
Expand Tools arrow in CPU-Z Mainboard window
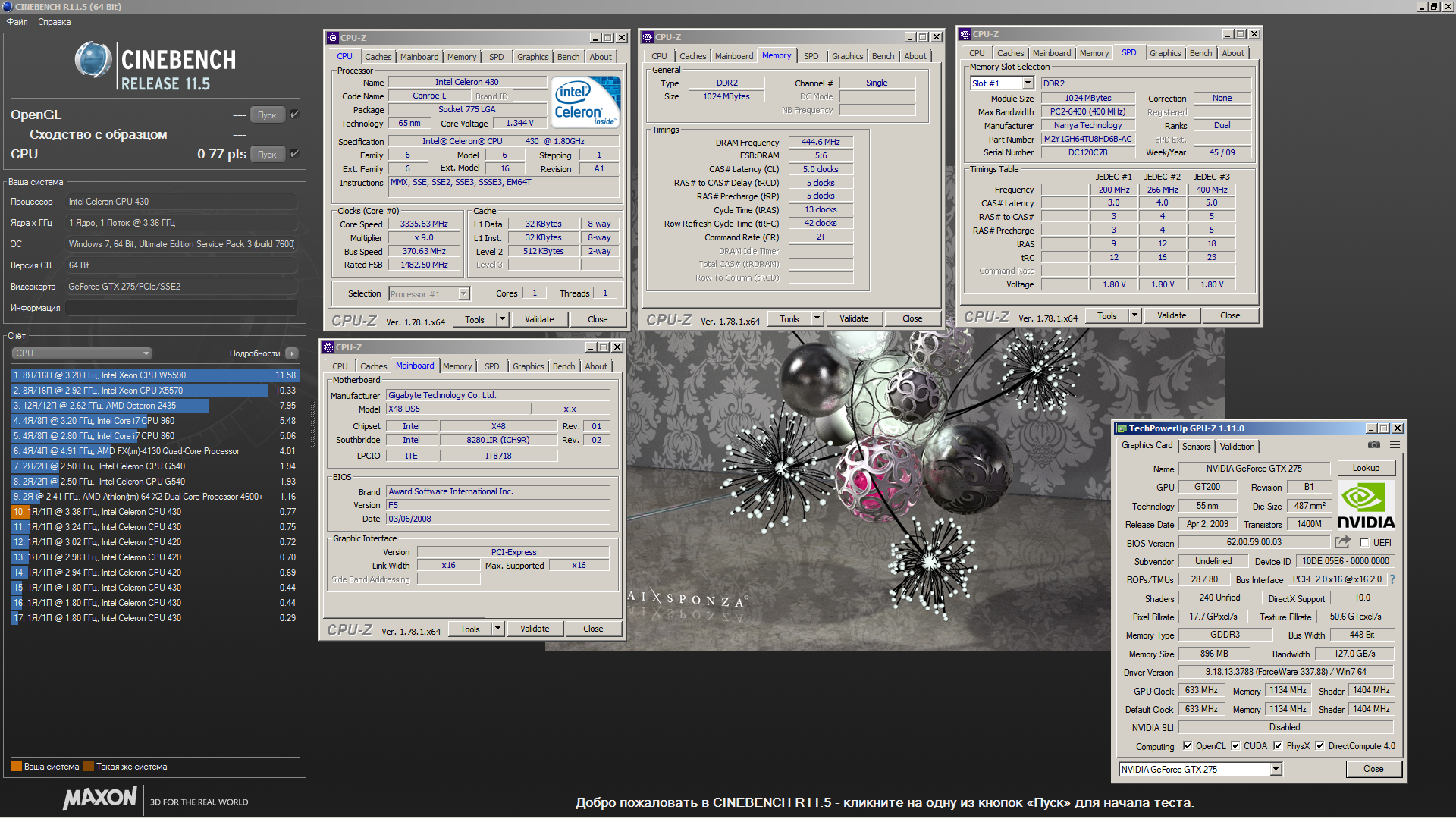pos(497,629)
